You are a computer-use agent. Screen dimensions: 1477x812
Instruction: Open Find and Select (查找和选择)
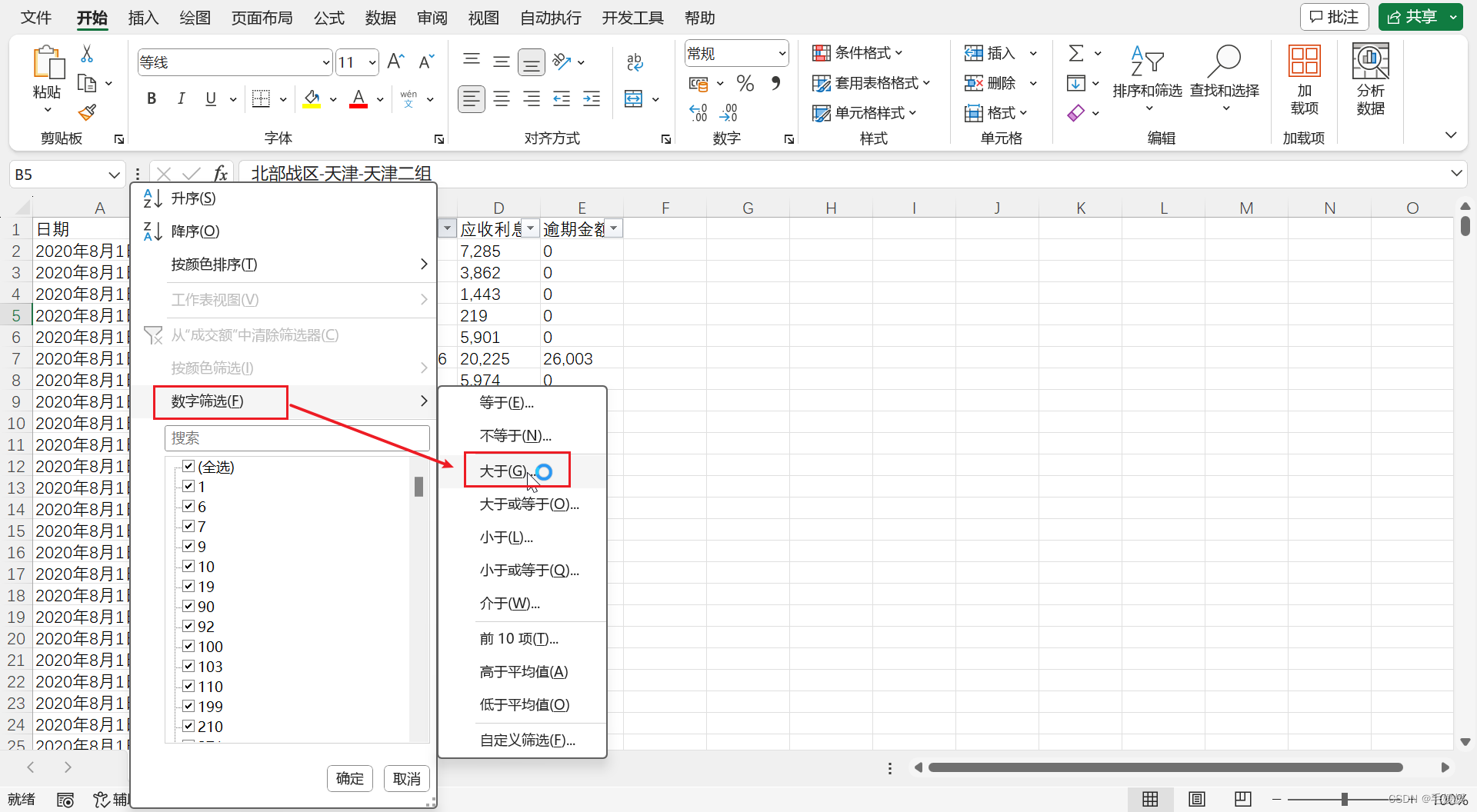(x=1225, y=77)
